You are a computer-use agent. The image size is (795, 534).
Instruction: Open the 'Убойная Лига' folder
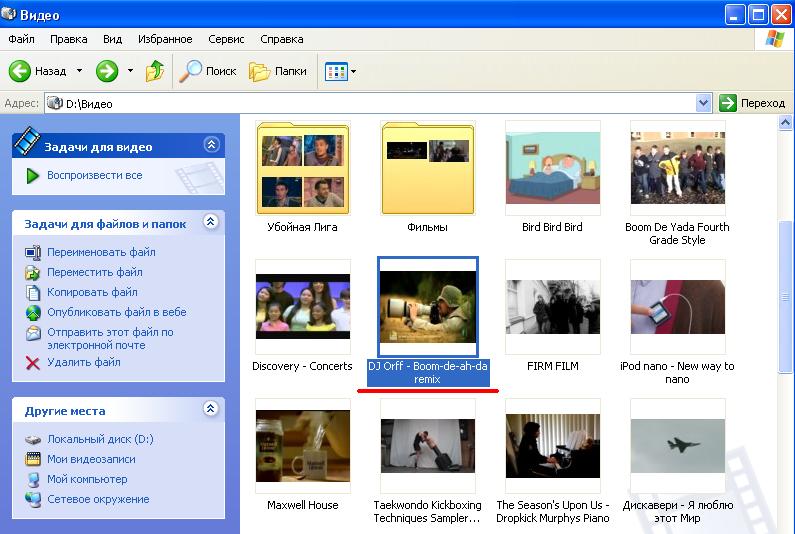tap(302, 168)
